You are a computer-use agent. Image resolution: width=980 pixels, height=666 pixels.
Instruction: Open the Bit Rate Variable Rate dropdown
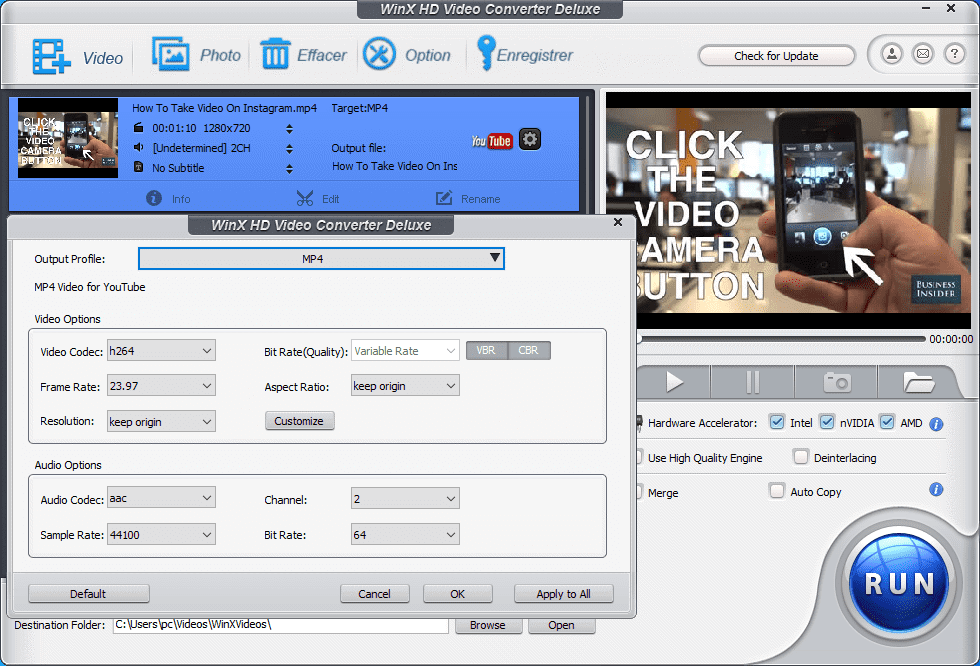405,350
